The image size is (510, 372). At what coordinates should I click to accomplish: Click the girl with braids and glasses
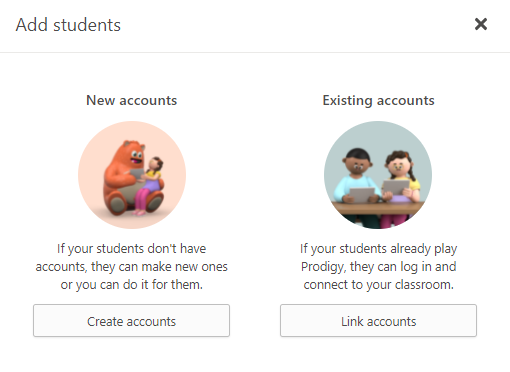402,175
